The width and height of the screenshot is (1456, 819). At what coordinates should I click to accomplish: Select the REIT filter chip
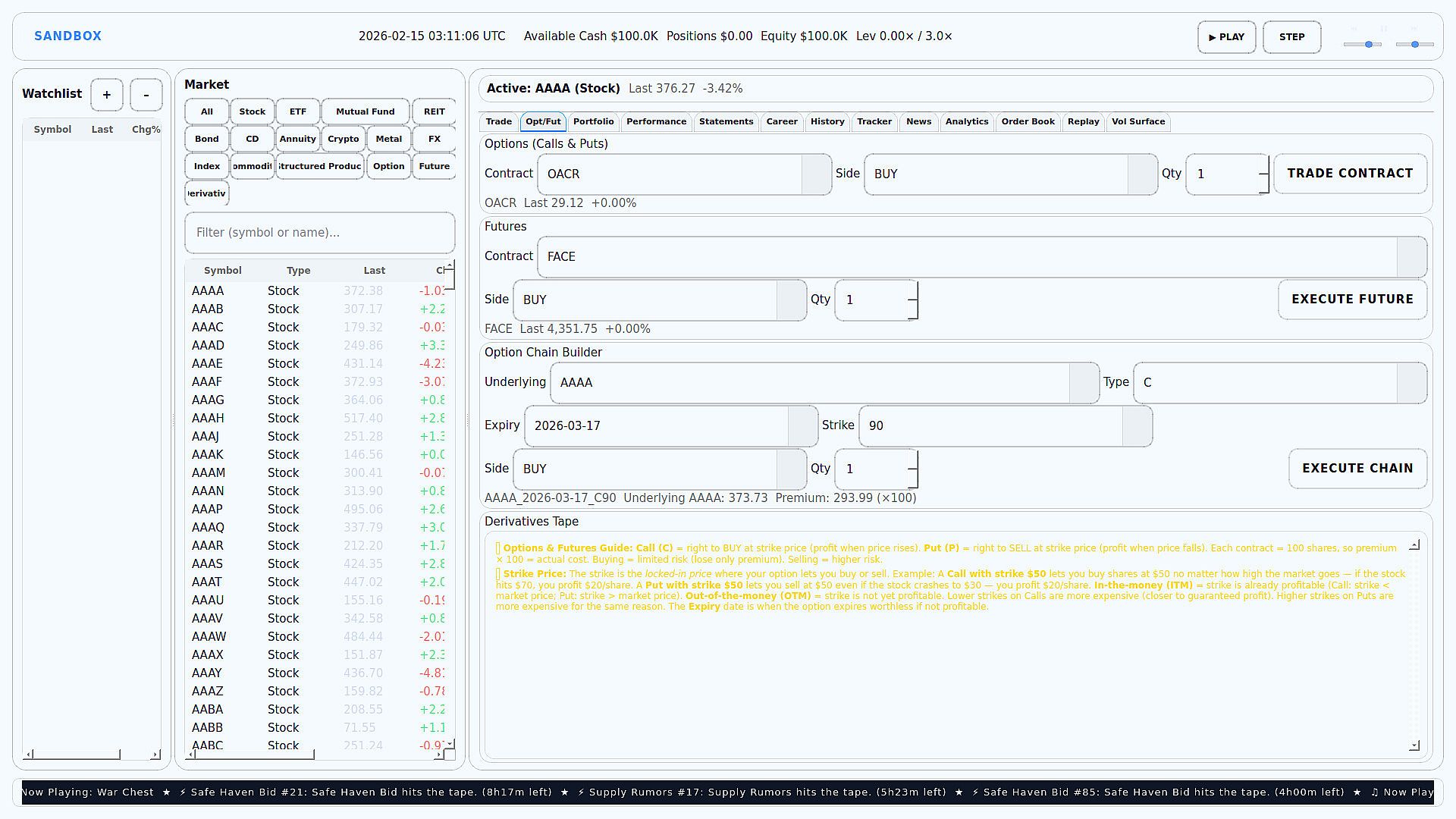pos(434,111)
